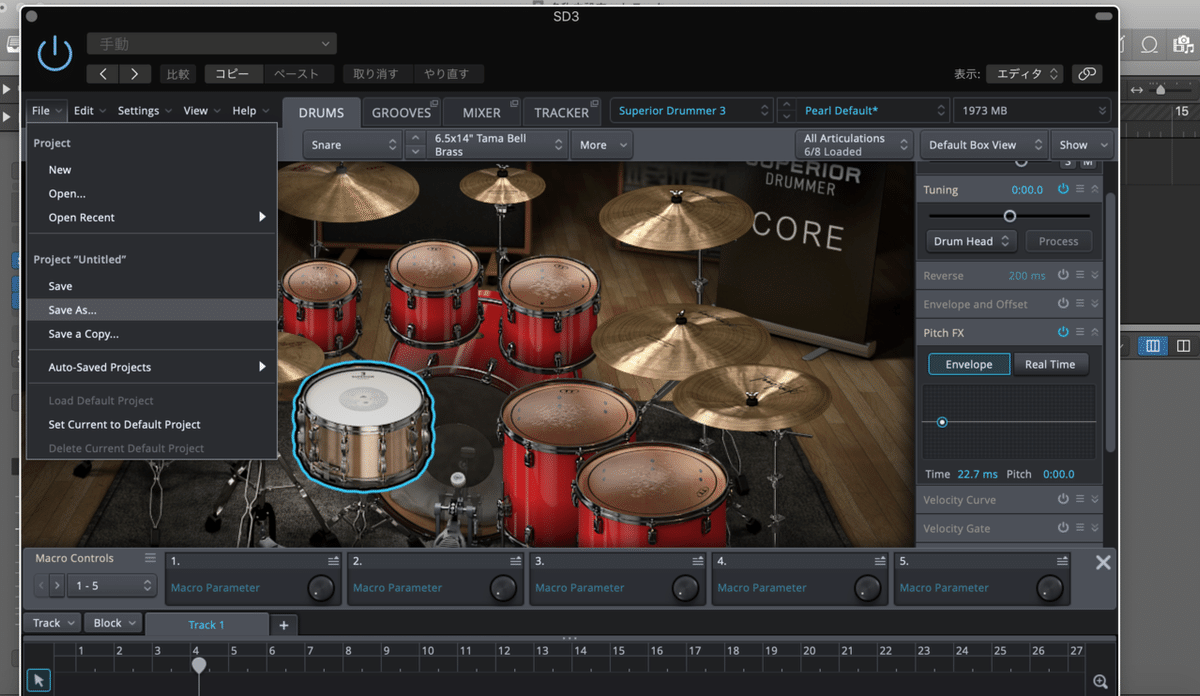Image resolution: width=1200 pixels, height=696 pixels.
Task: Disable Pitch FX using its power toggle
Action: pyautogui.click(x=1063, y=332)
